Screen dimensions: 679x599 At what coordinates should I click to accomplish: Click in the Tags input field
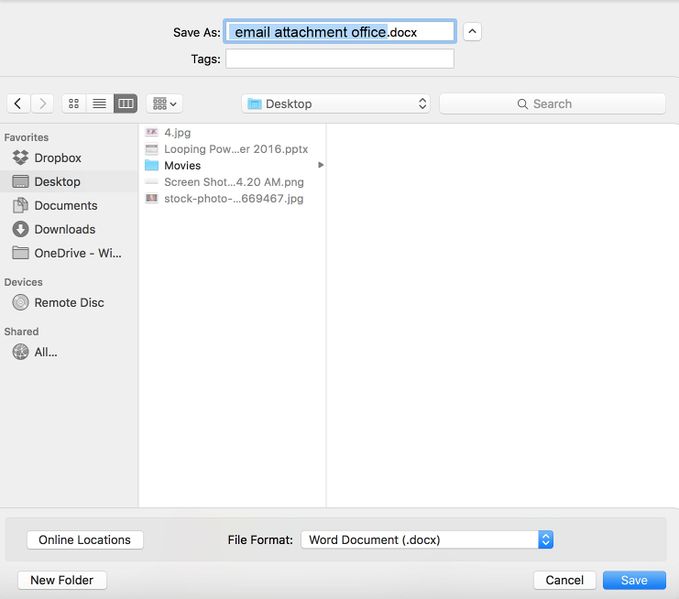[x=340, y=60]
